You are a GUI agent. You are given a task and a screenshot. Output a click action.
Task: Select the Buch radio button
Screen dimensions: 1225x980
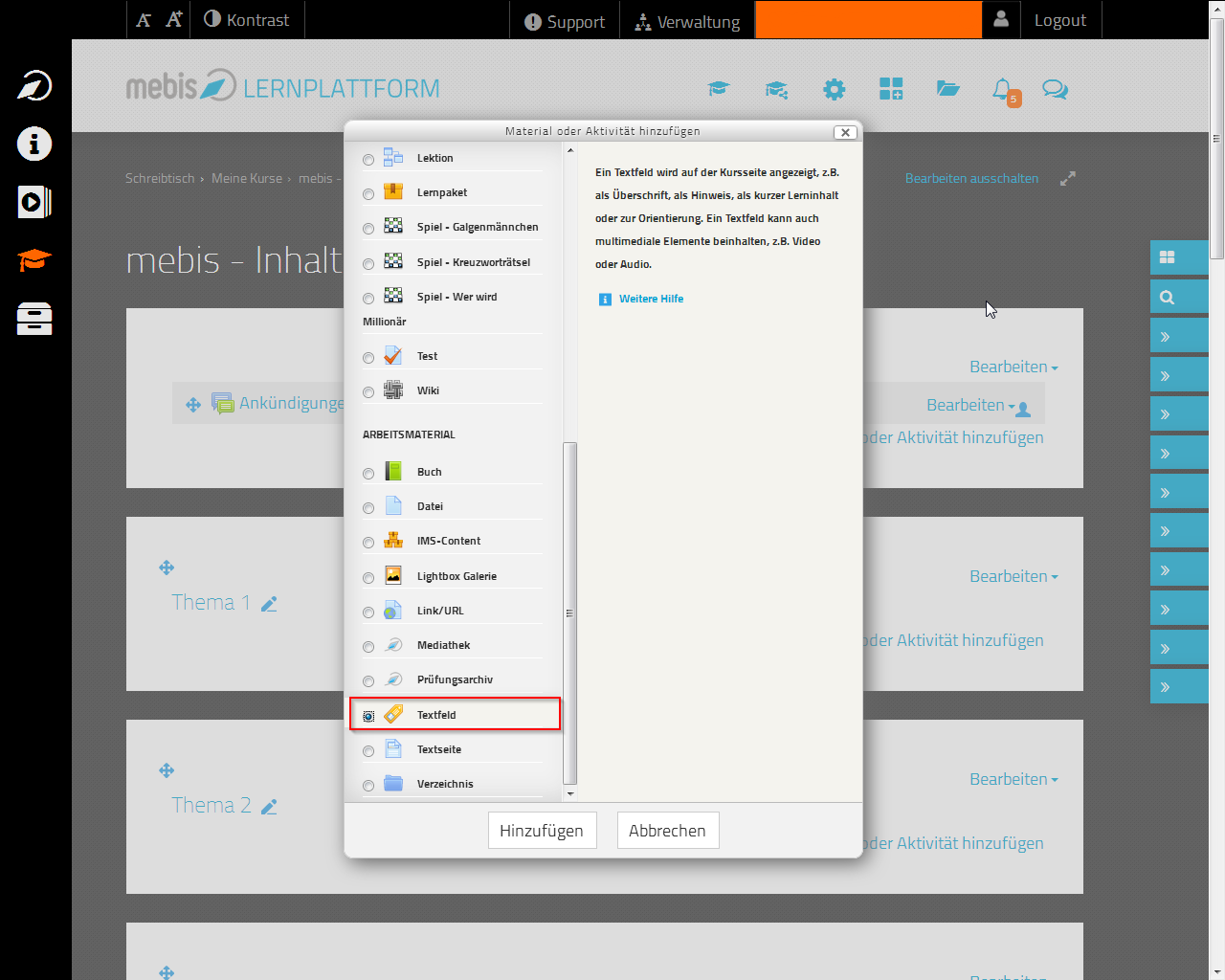[x=368, y=474]
